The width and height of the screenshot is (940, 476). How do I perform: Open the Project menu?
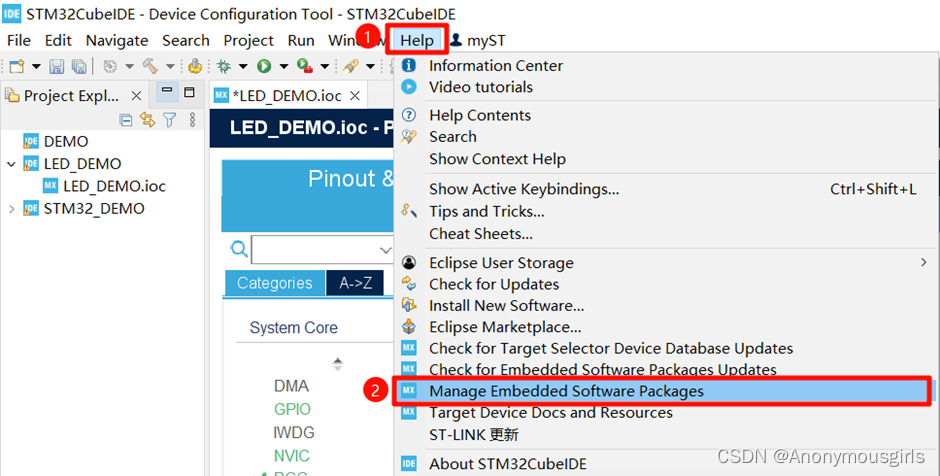click(x=248, y=40)
